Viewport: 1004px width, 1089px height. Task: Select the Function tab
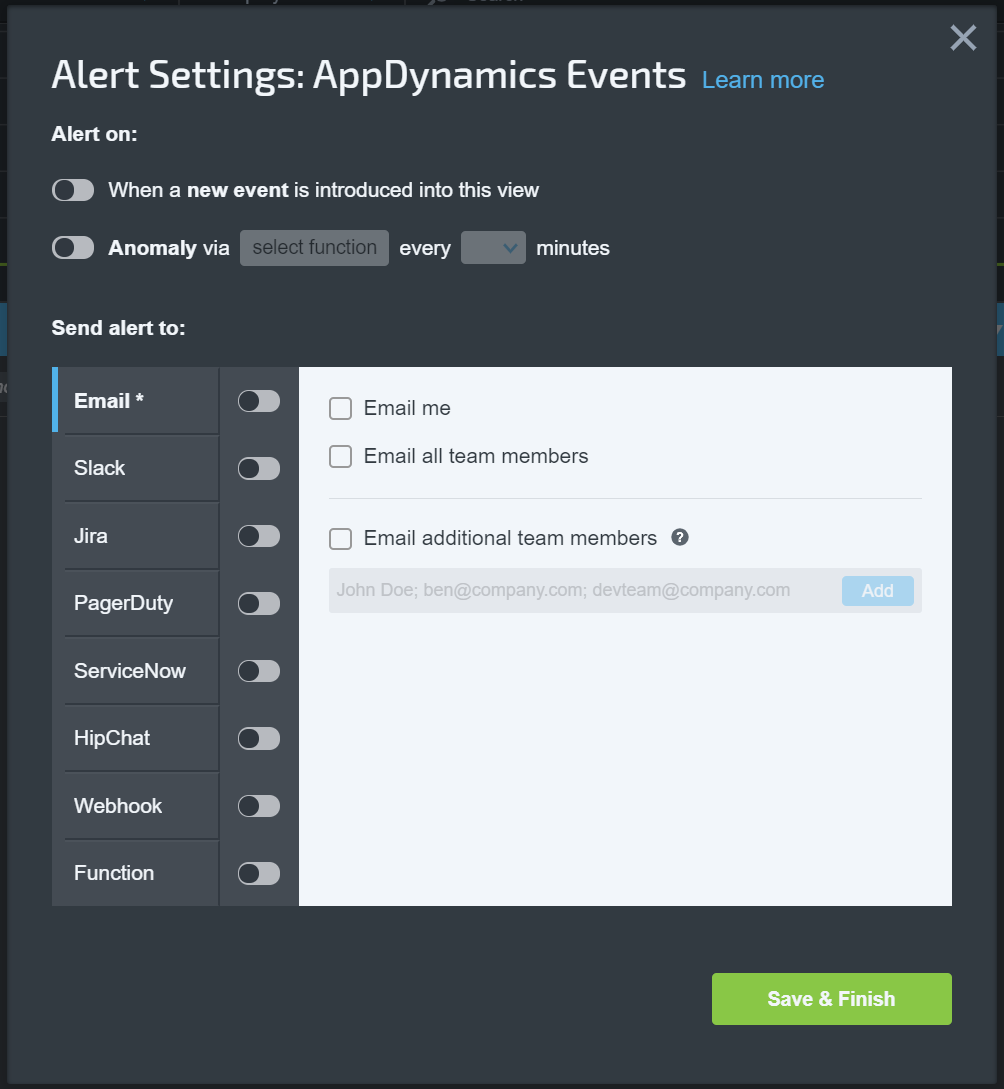click(142, 873)
